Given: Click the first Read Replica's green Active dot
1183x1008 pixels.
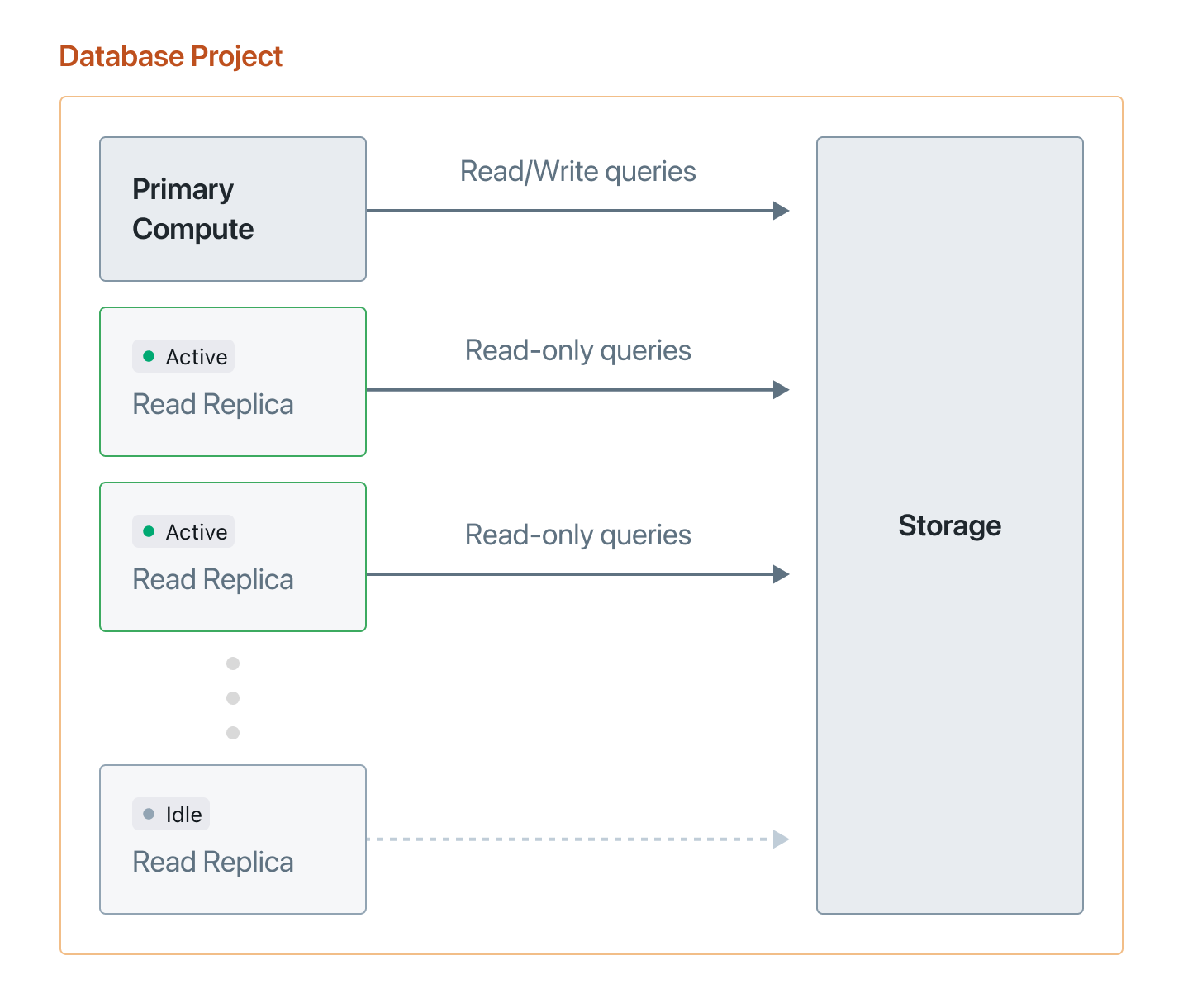Looking at the screenshot, I should tap(149, 357).
